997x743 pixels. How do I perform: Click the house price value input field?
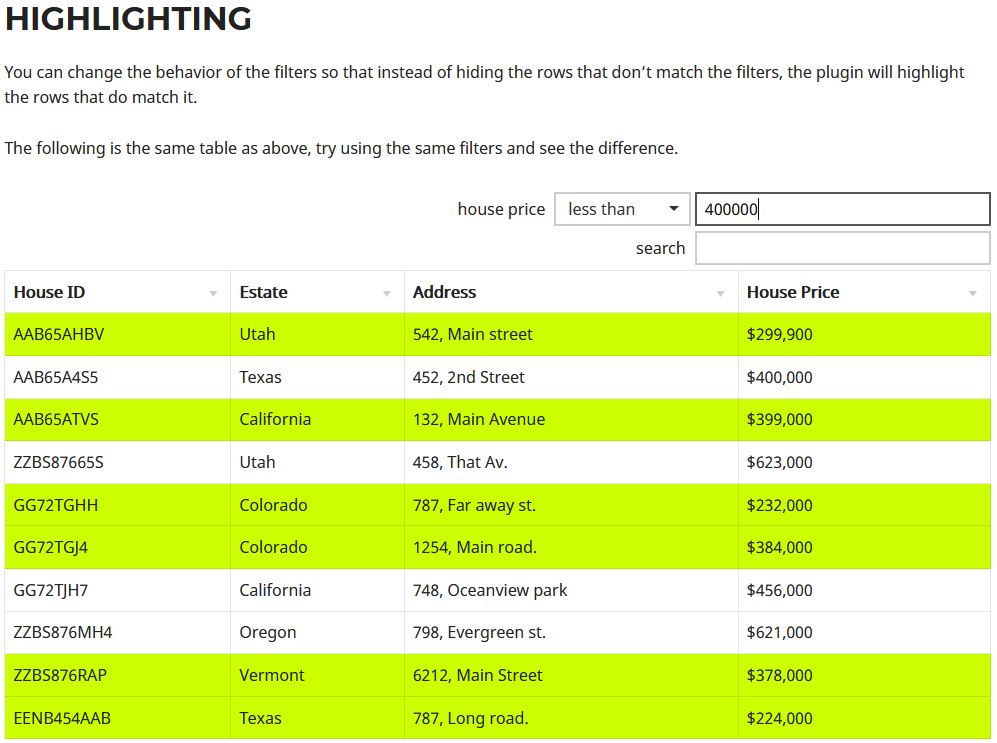(x=842, y=209)
